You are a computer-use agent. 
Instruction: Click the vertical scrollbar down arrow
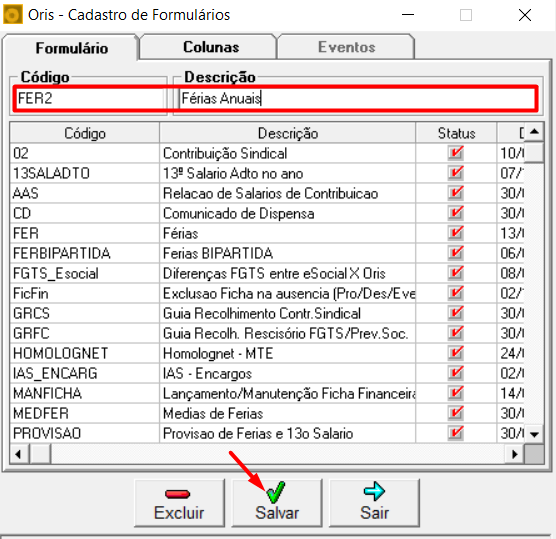pos(534,434)
